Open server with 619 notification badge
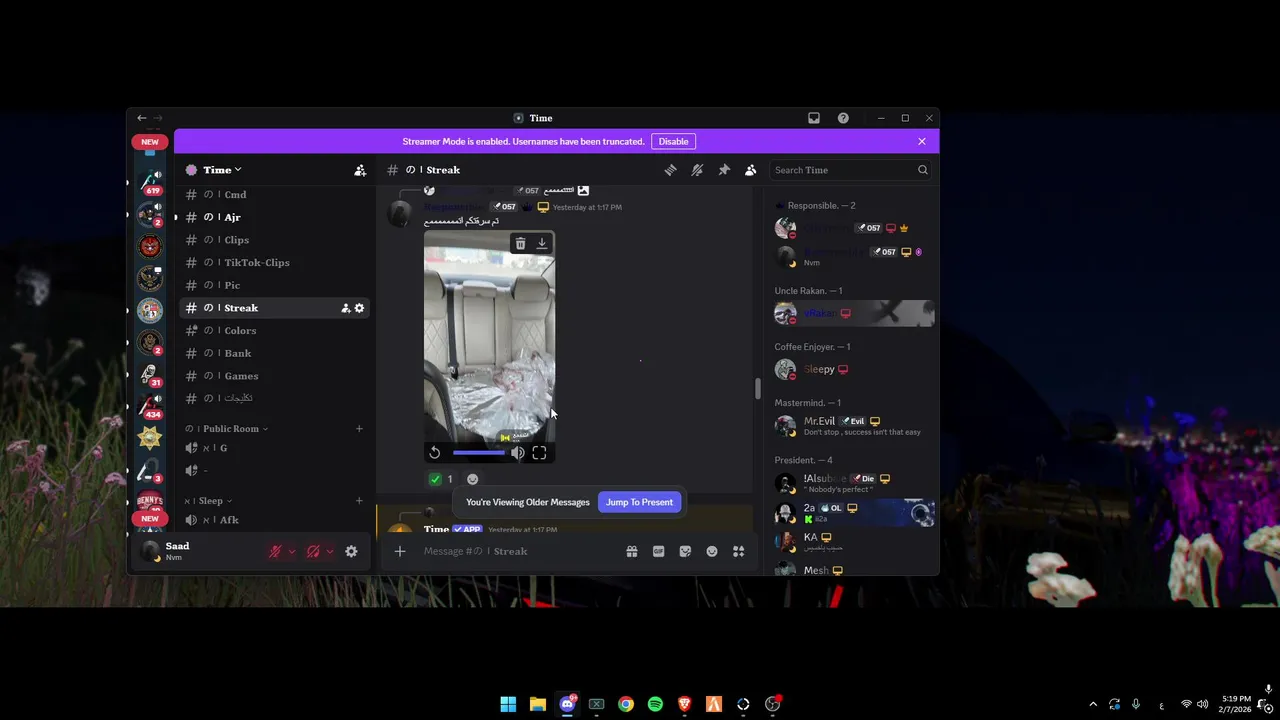This screenshot has height=720, width=1280. 150,180
